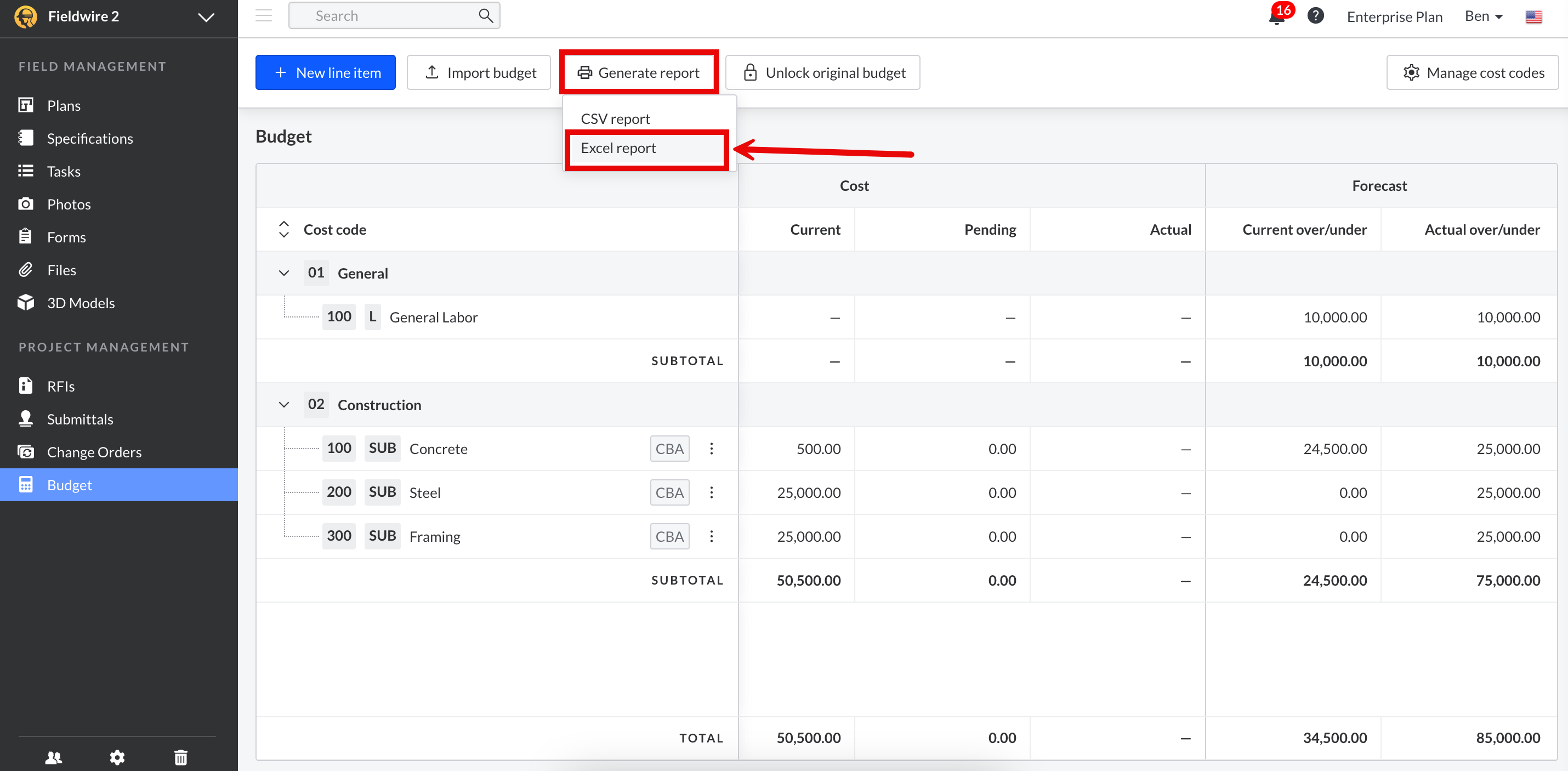Sort by the Cost code arrows
Image resolution: width=1568 pixels, height=771 pixels.
tap(283, 230)
